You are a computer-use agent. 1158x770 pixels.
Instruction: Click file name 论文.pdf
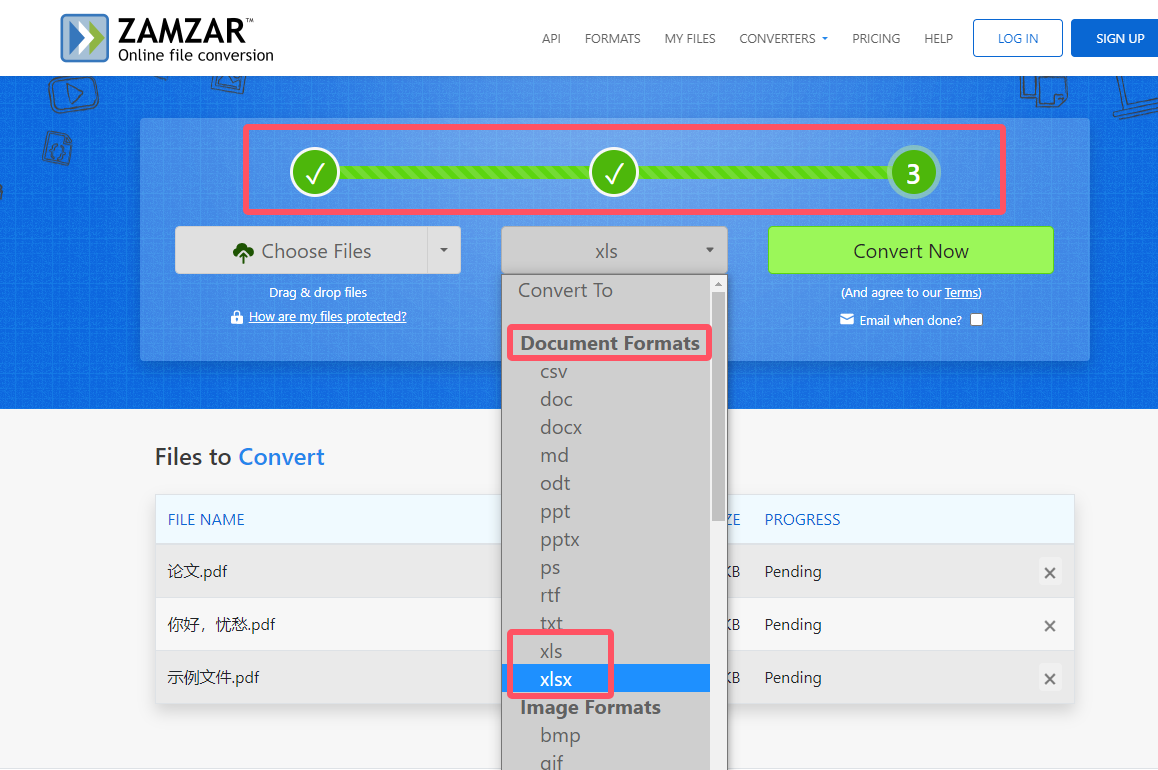pyautogui.click(x=197, y=571)
